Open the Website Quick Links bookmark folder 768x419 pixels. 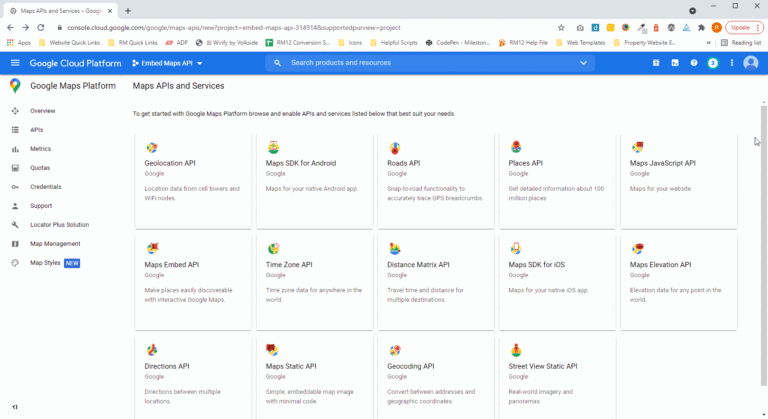(69, 43)
